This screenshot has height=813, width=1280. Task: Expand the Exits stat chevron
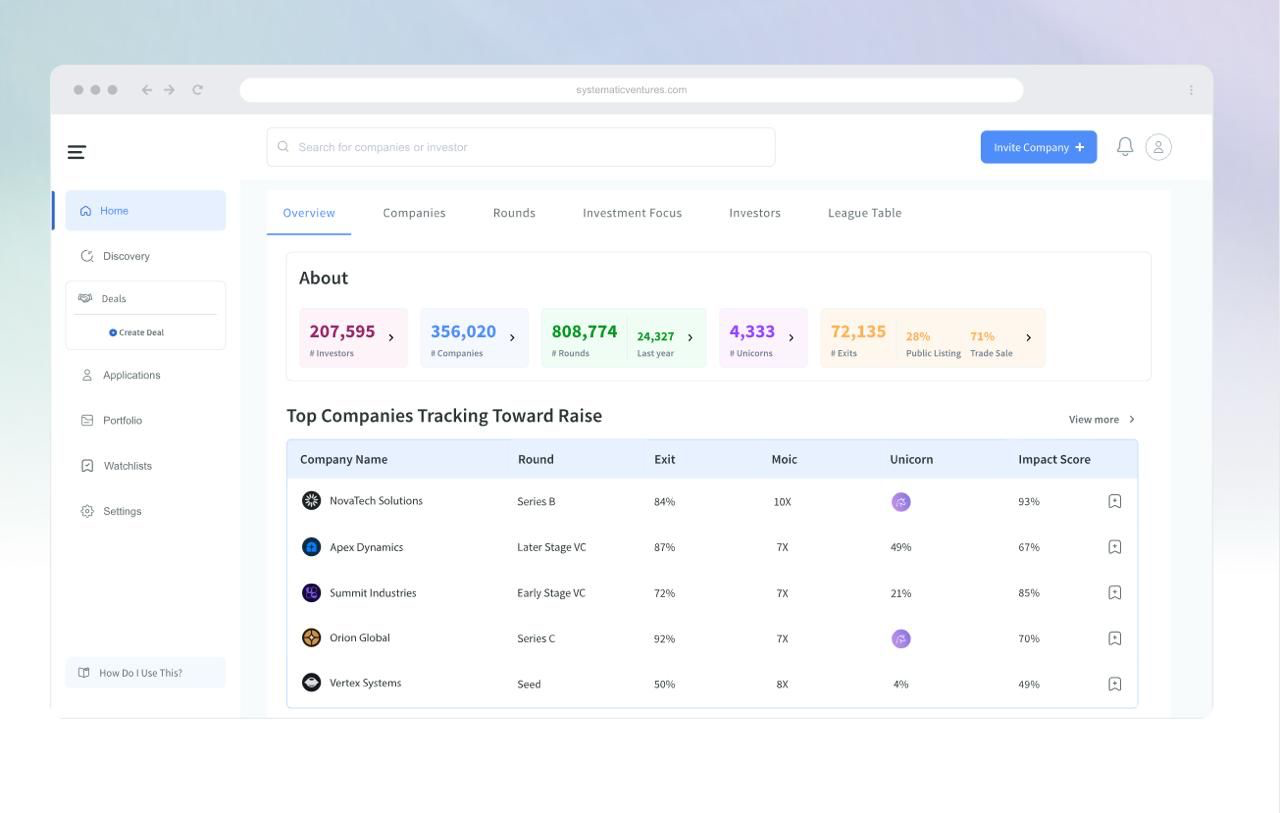1028,338
